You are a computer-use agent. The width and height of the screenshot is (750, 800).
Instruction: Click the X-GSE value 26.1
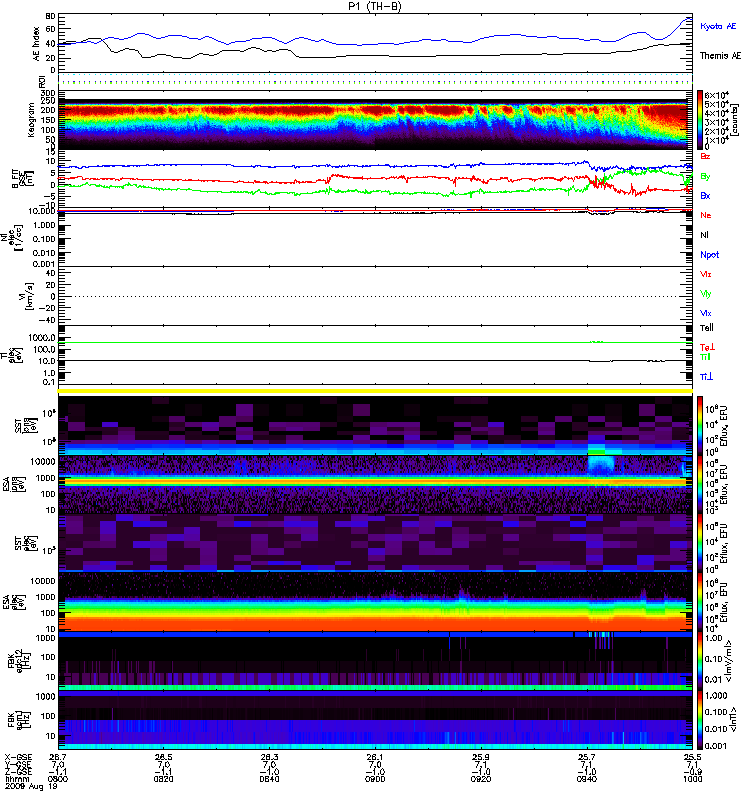click(374, 757)
